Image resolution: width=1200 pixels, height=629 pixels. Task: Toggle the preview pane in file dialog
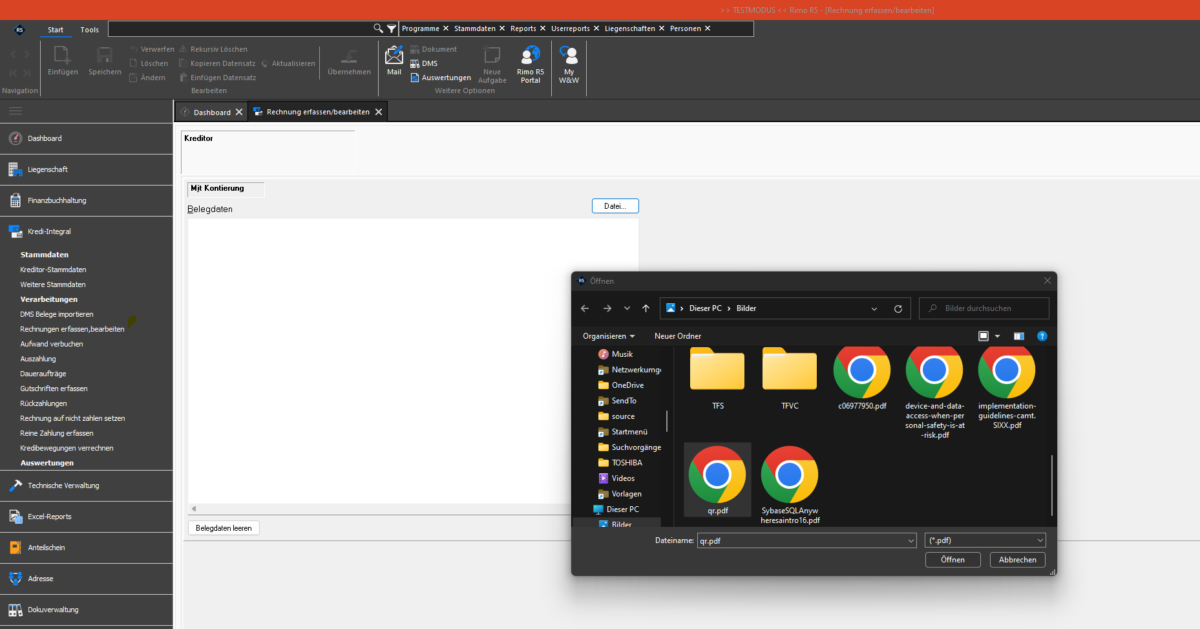point(1018,336)
